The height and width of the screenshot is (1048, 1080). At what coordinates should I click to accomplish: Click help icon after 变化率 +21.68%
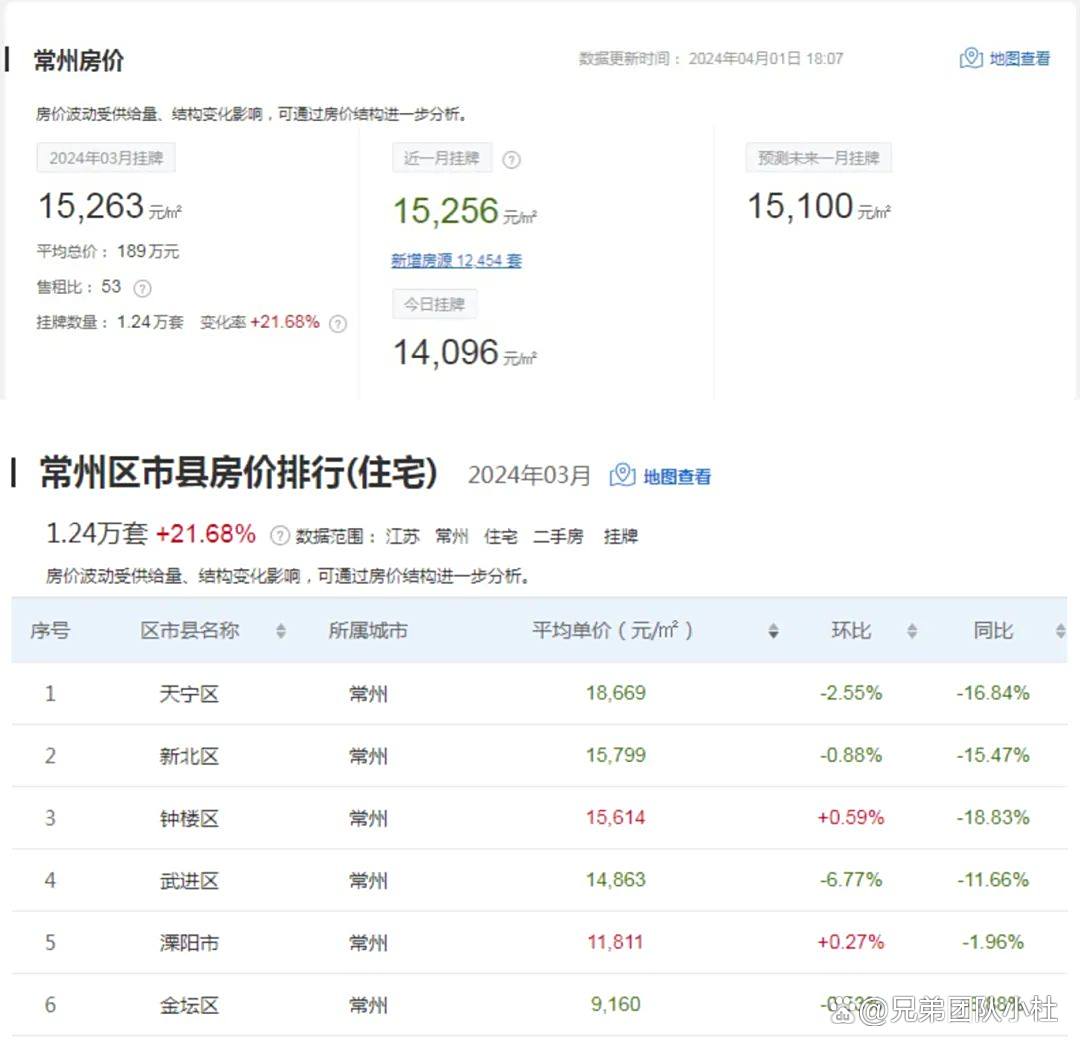(338, 323)
